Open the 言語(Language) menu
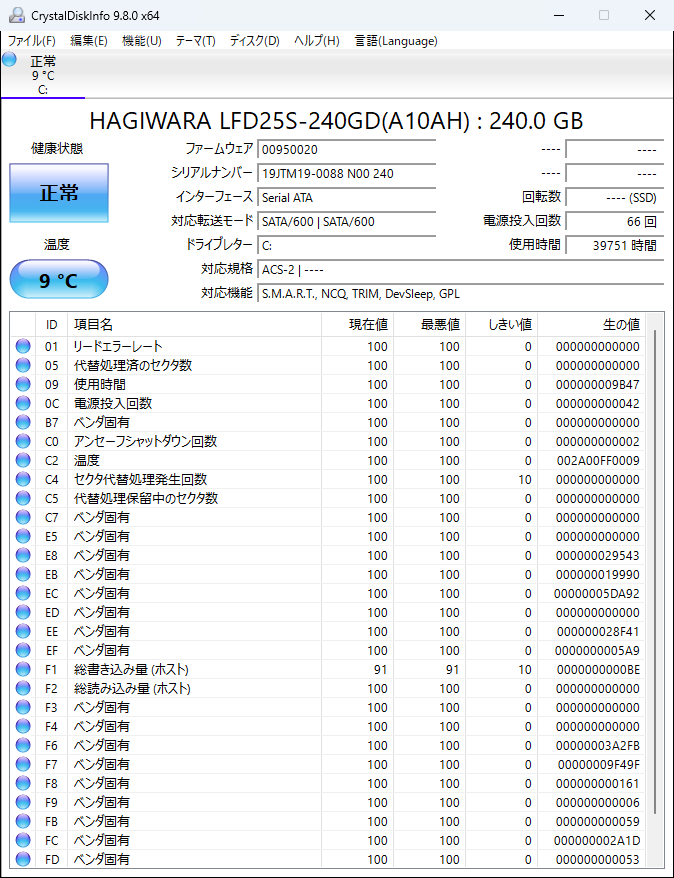Viewport: 674px width, 878px height. coord(396,41)
